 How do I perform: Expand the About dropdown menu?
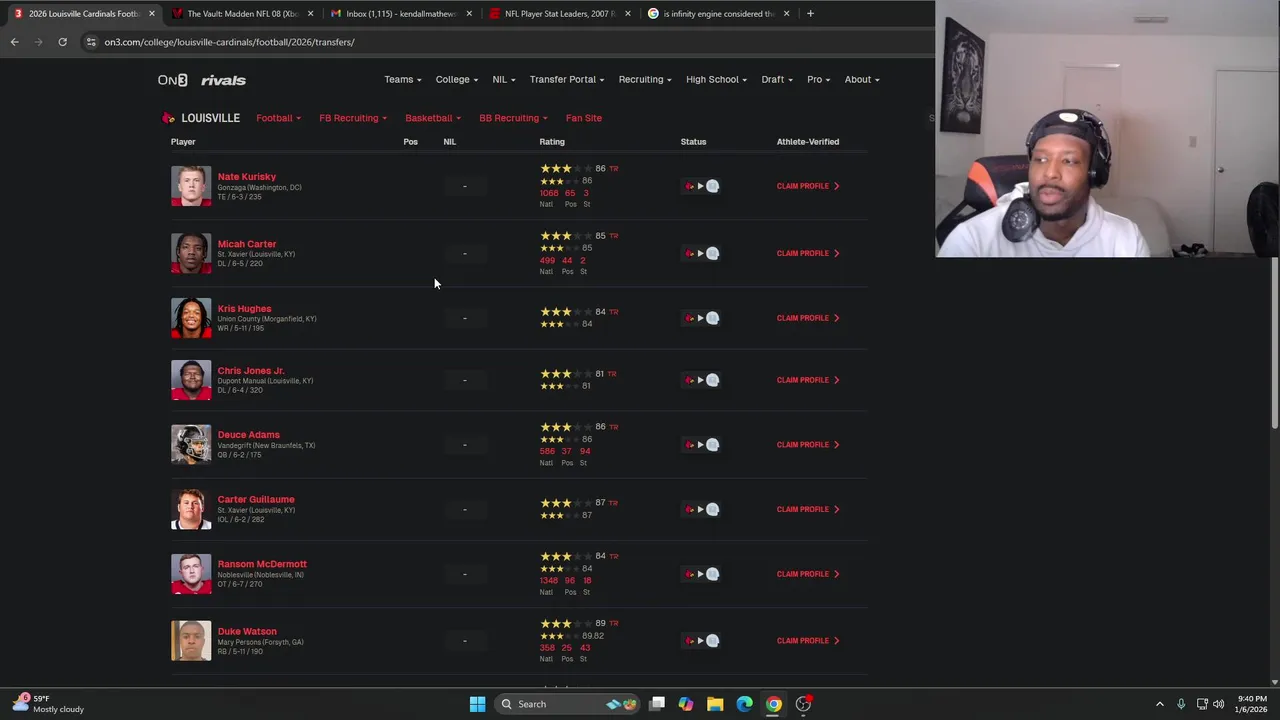(861, 80)
